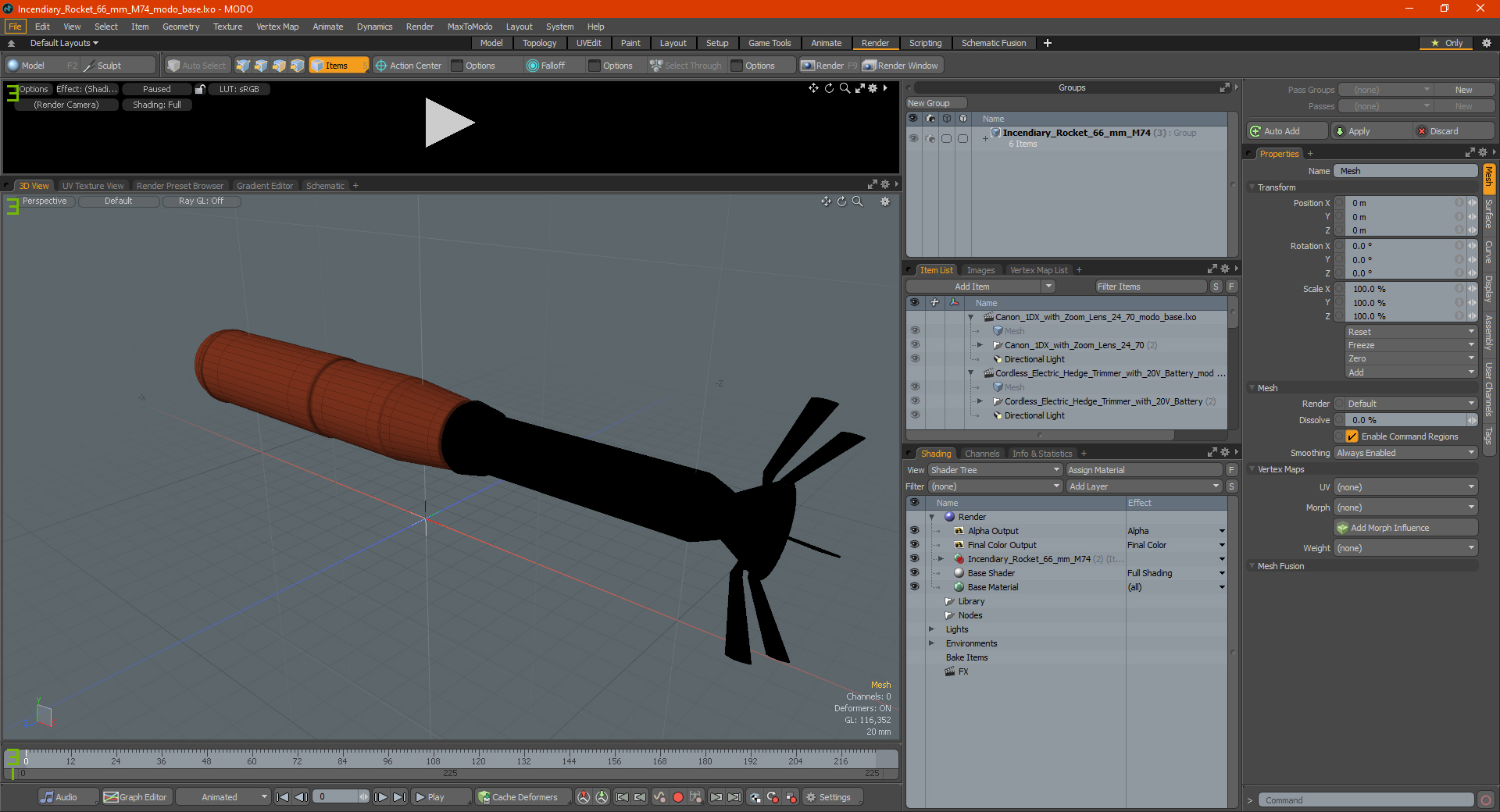Go to last frame in transport
Image resolution: width=1500 pixels, height=812 pixels.
click(x=399, y=797)
